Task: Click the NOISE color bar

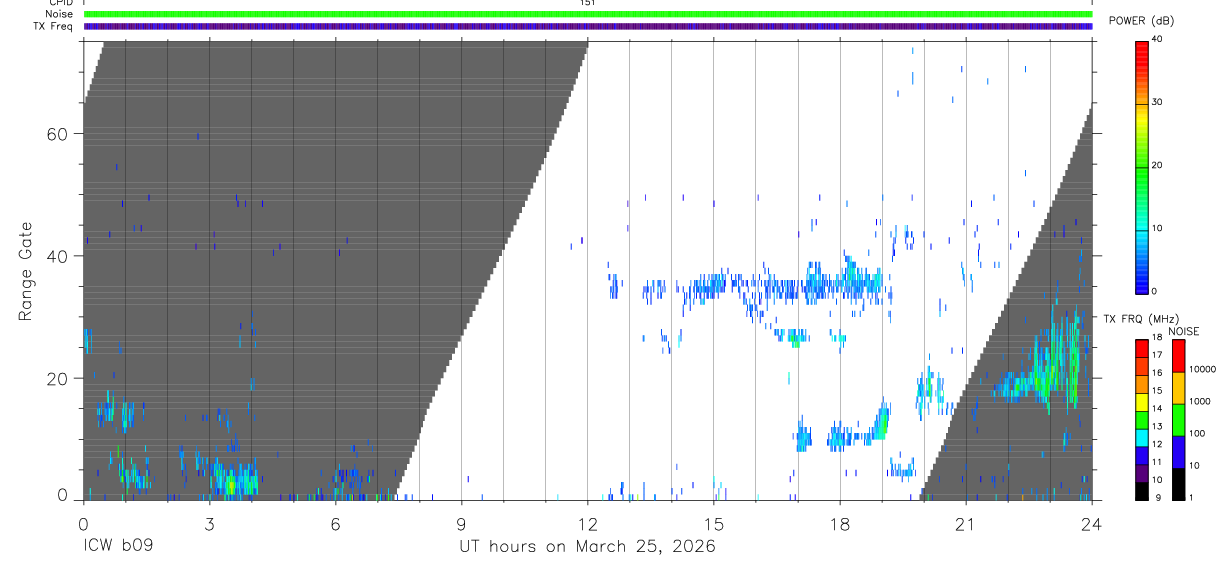Action: 1178,419
